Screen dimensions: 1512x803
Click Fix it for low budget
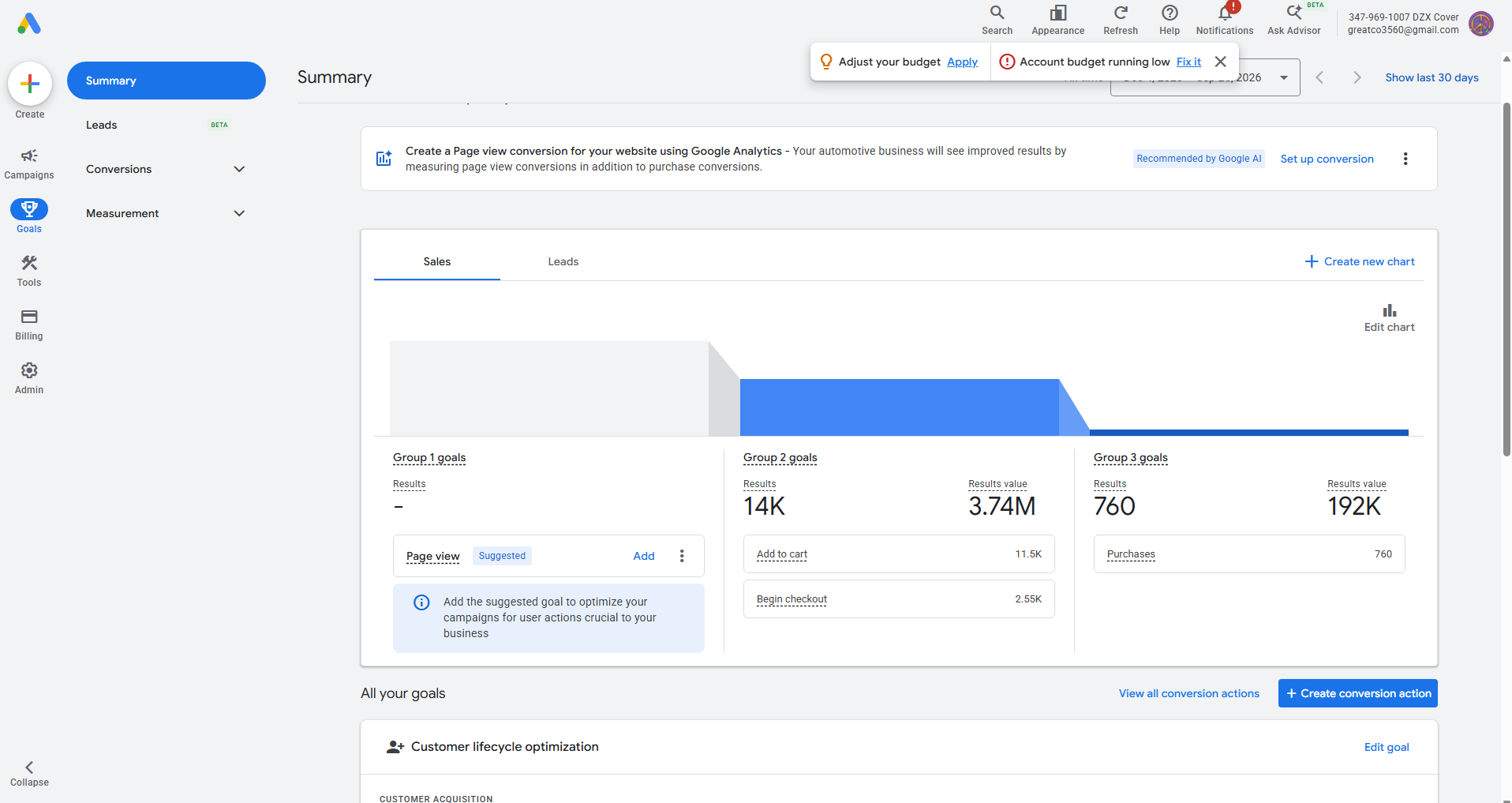1188,62
